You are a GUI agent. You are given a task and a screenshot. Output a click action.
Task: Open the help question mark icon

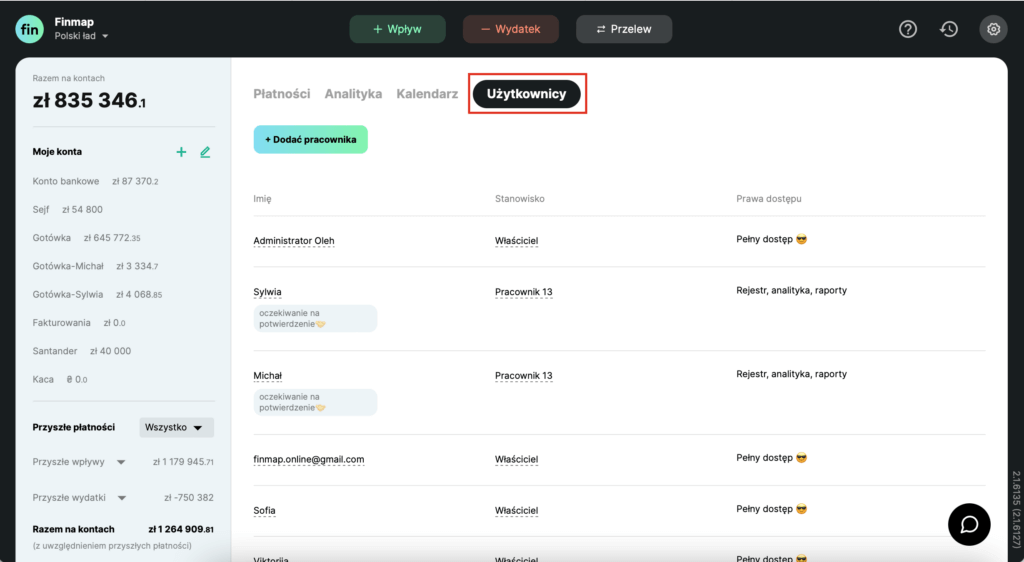click(908, 29)
